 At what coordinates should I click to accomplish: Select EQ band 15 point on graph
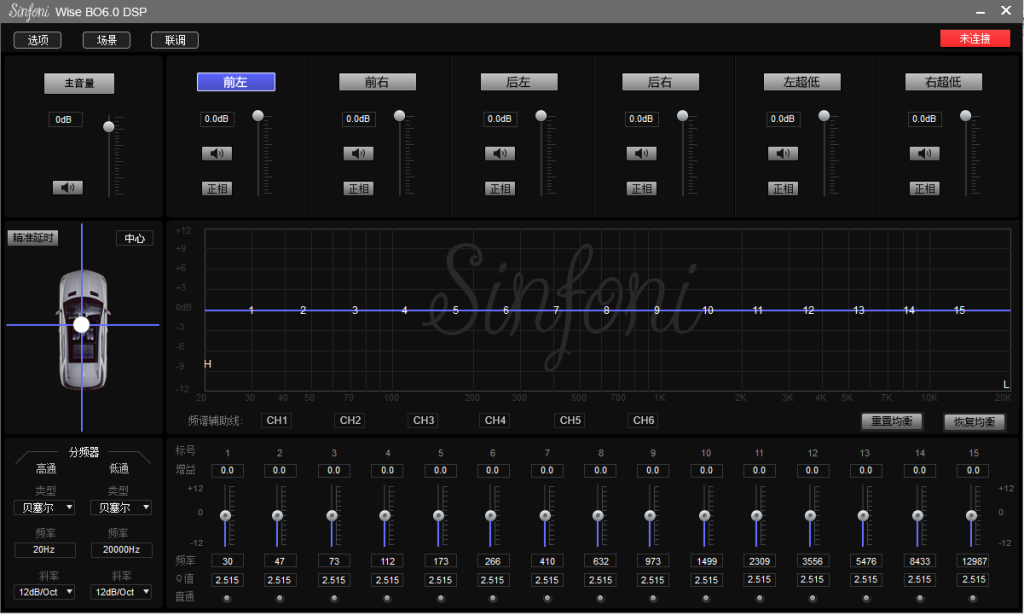[x=959, y=310]
